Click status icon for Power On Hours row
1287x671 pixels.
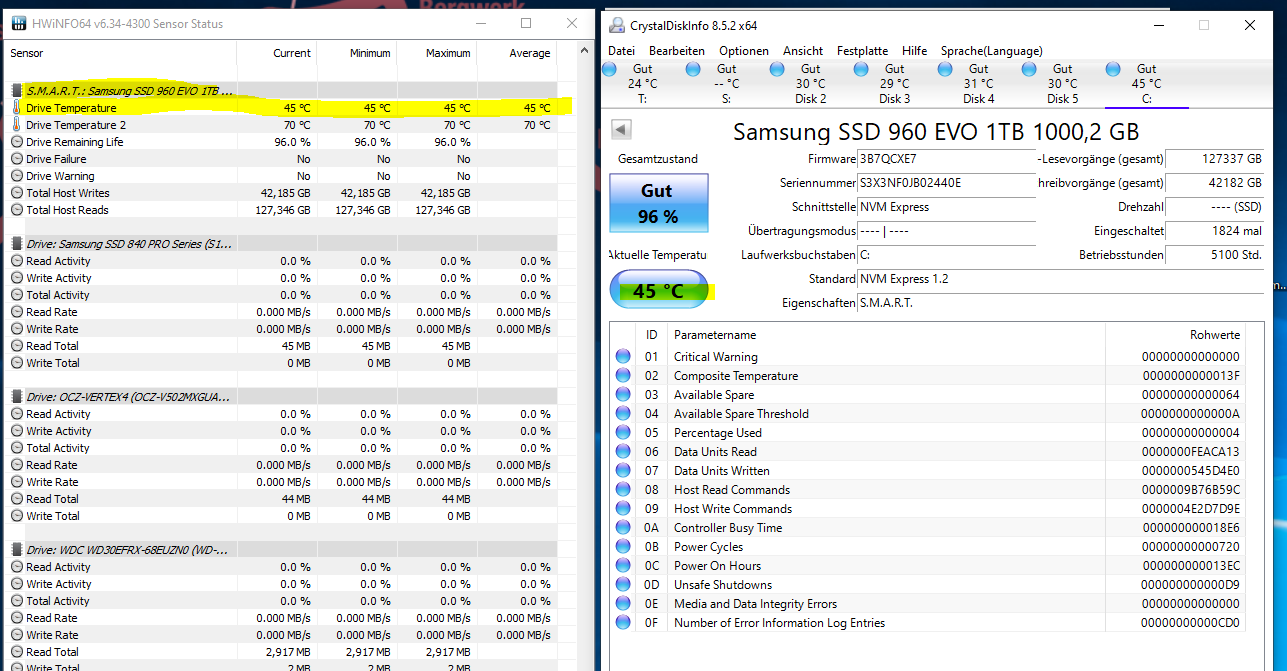pos(623,566)
